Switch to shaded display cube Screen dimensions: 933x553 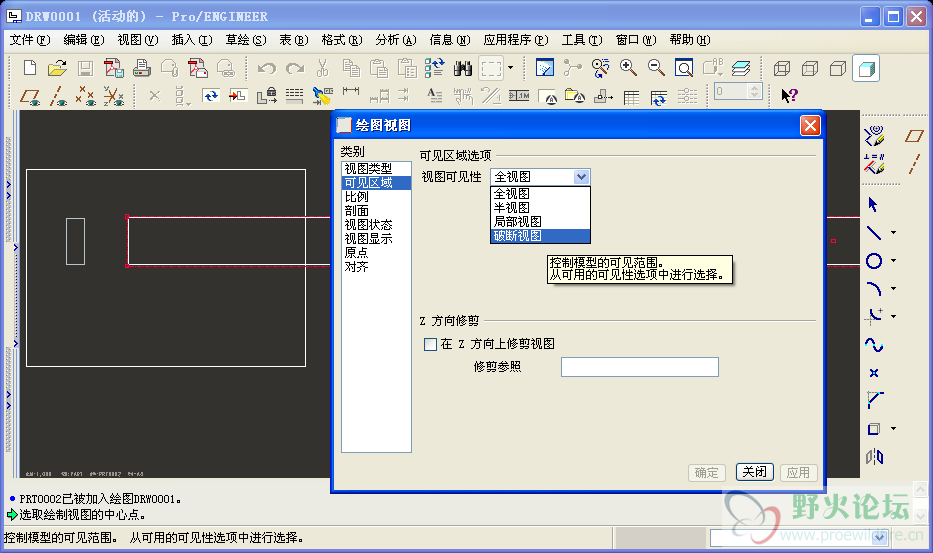[x=866, y=68]
